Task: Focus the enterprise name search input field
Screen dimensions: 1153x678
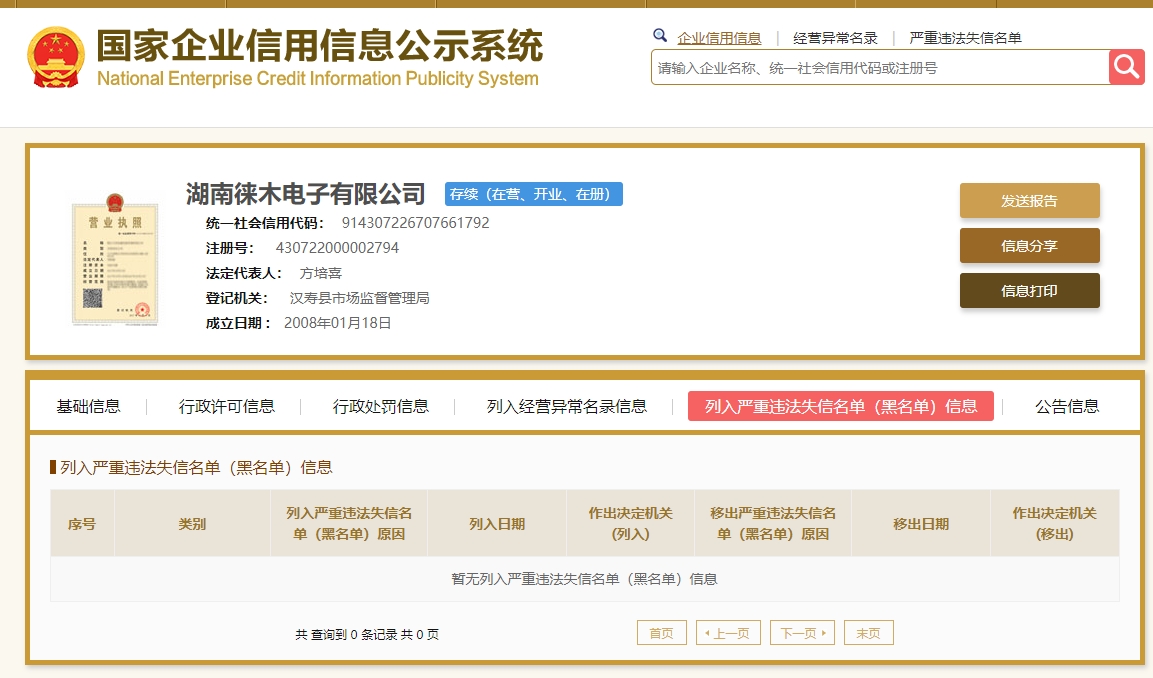Action: pyautogui.click(x=880, y=68)
